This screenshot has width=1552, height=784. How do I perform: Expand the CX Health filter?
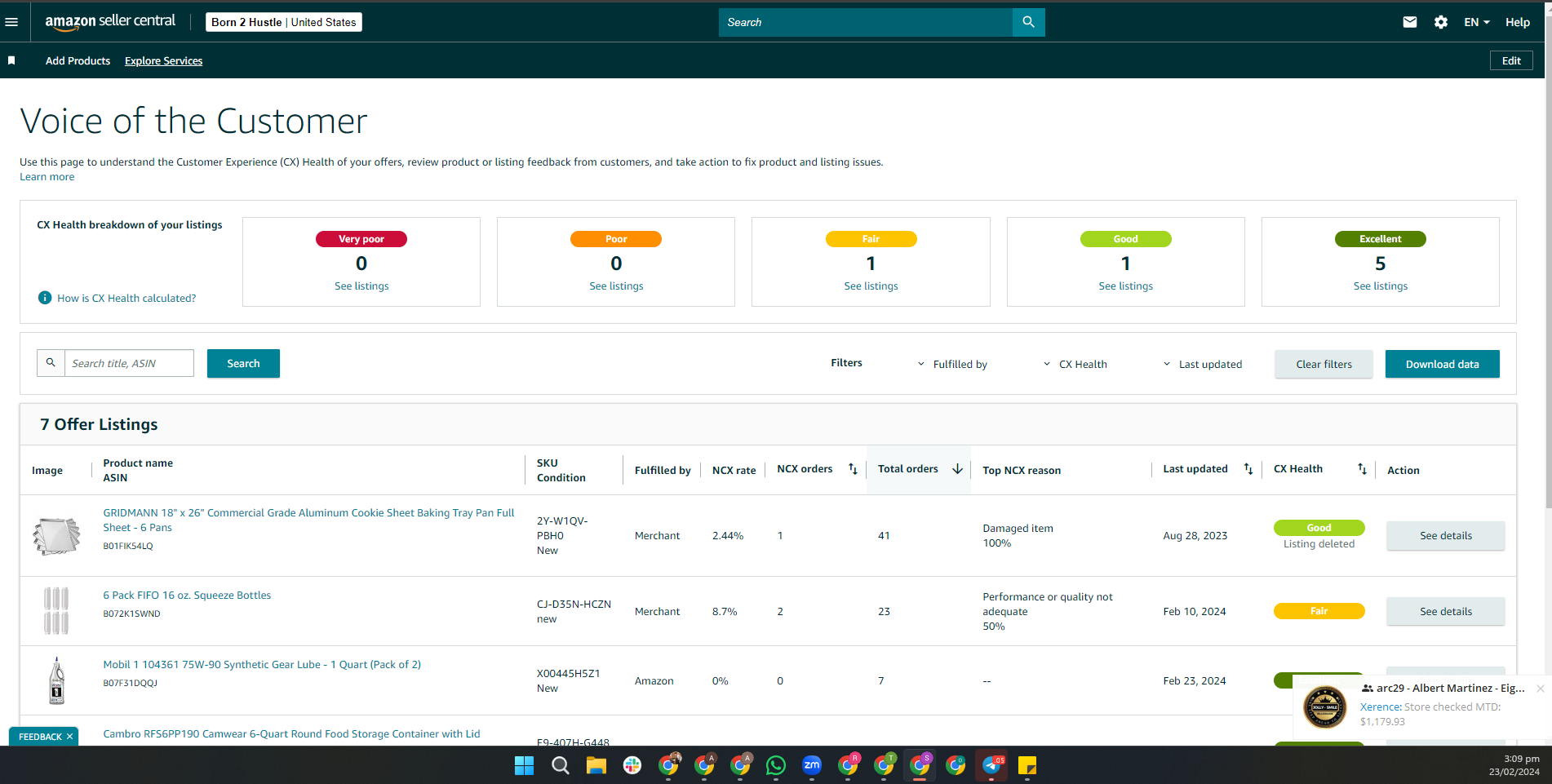[1075, 364]
